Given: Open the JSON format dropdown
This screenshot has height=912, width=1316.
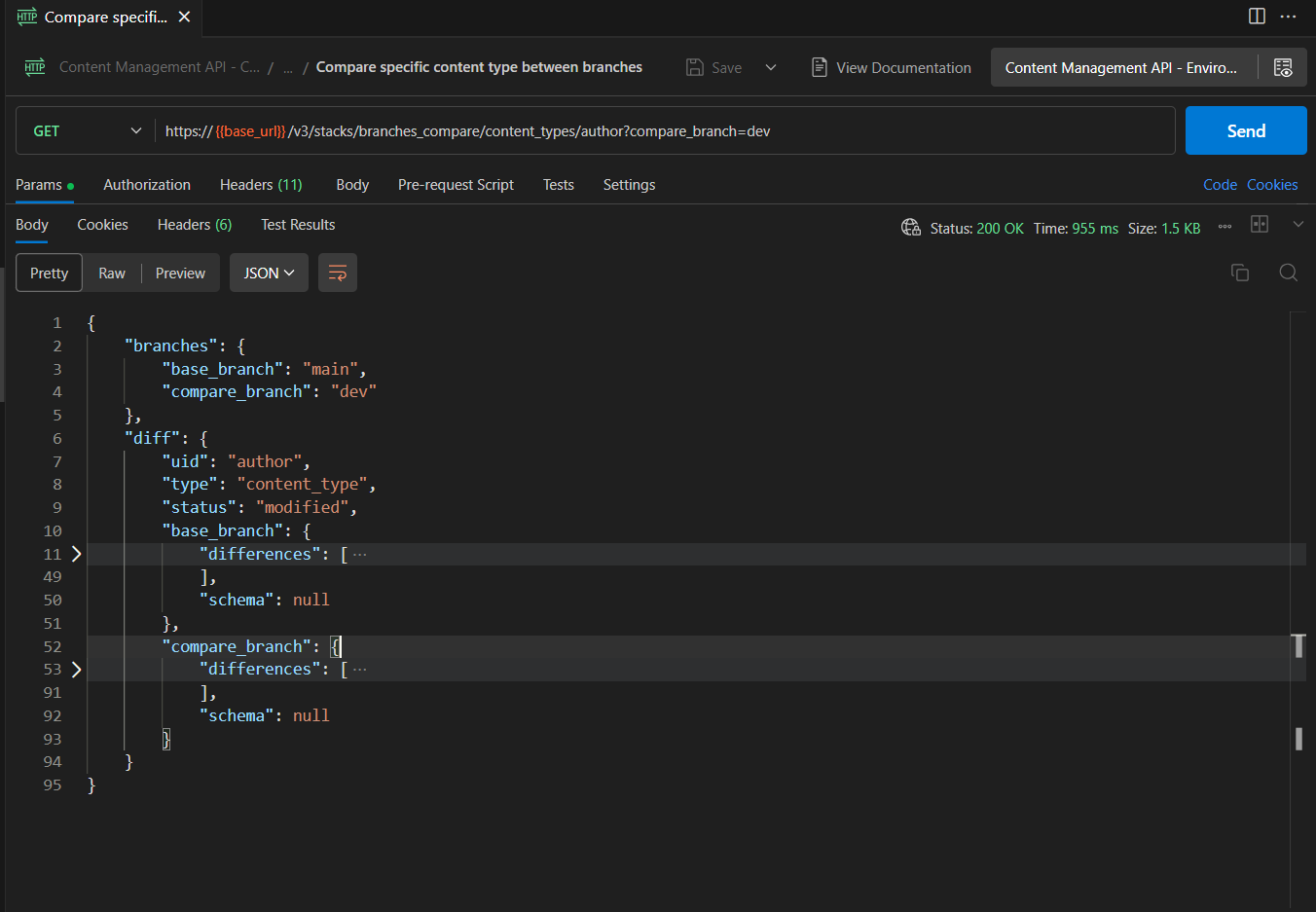Looking at the screenshot, I should point(269,274).
